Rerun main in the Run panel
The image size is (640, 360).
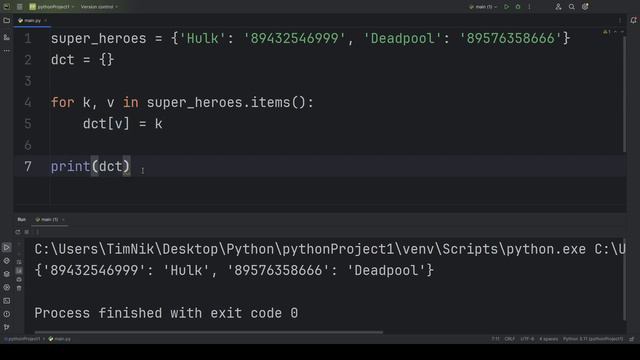click(18, 232)
